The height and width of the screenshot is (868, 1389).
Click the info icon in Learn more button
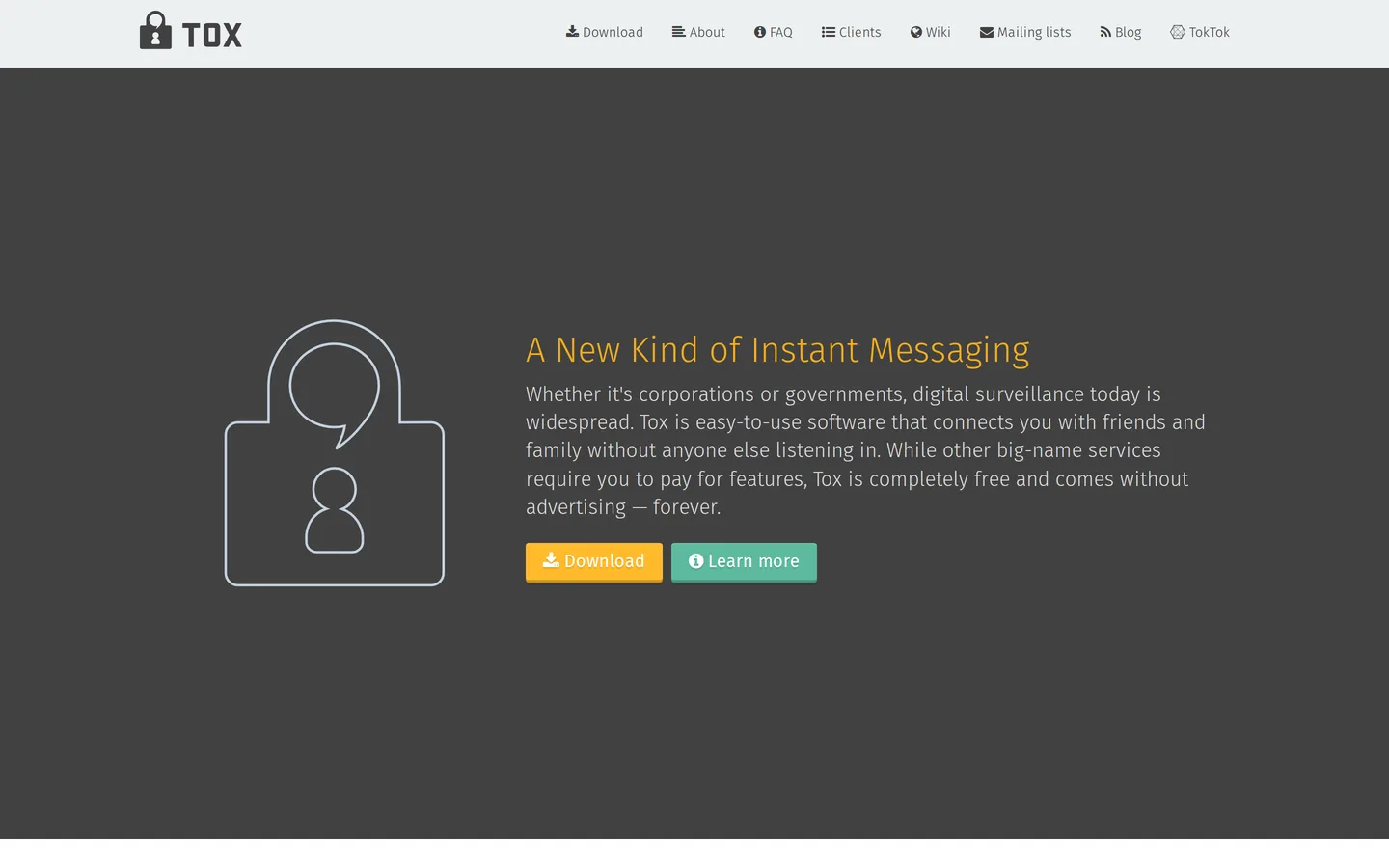click(x=695, y=560)
